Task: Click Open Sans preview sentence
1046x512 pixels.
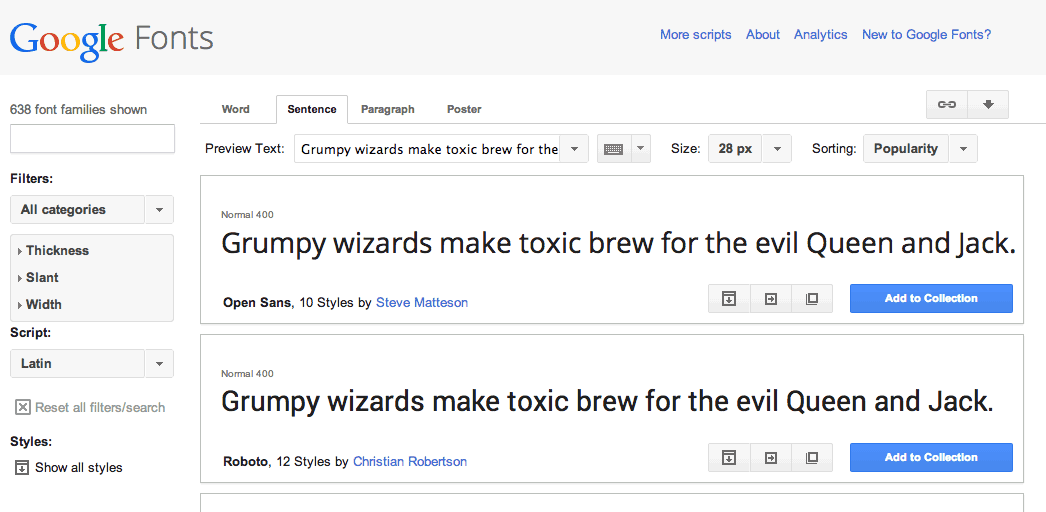Action: 618,245
